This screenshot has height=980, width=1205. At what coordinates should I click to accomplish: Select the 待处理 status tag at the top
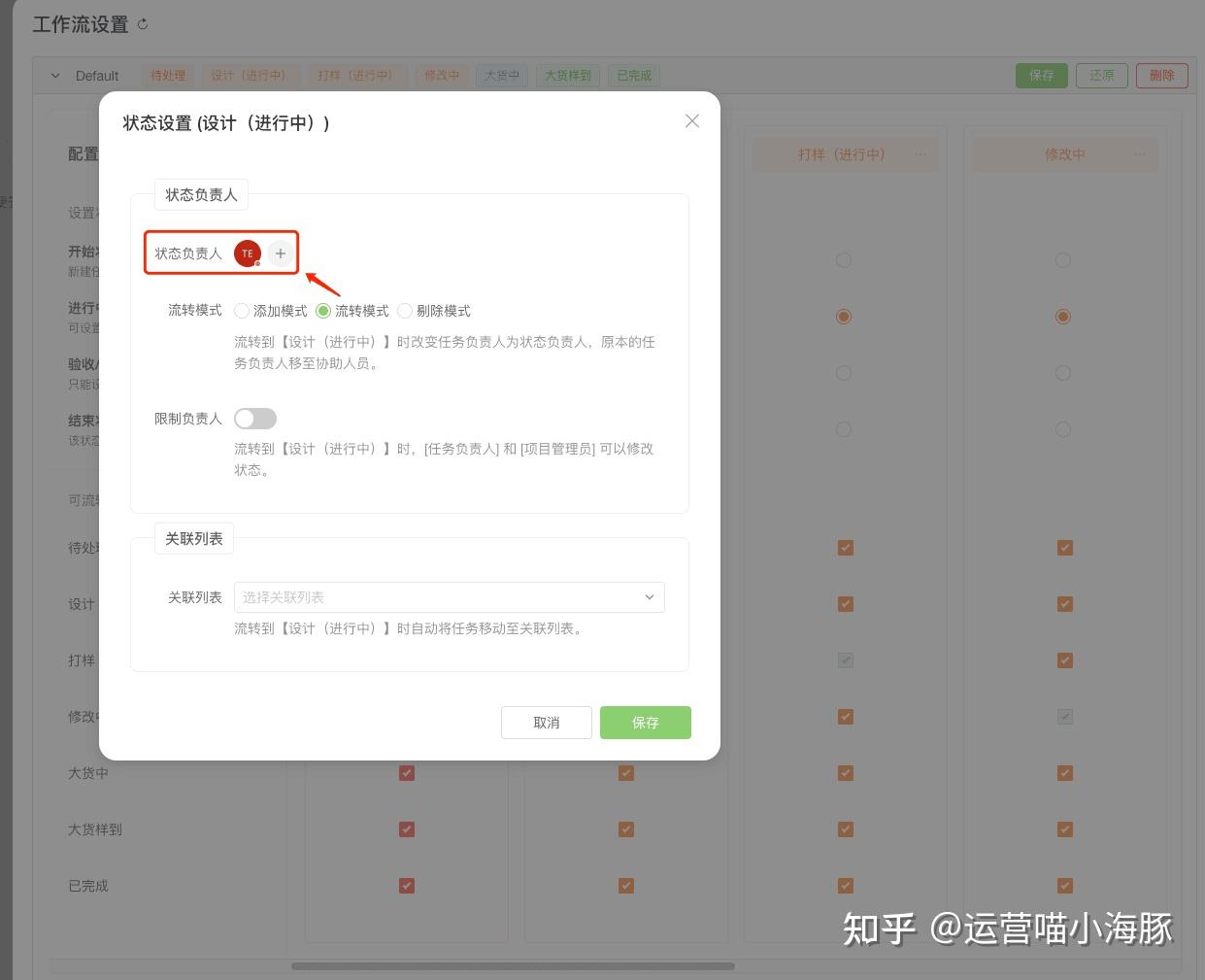pyautogui.click(x=167, y=75)
